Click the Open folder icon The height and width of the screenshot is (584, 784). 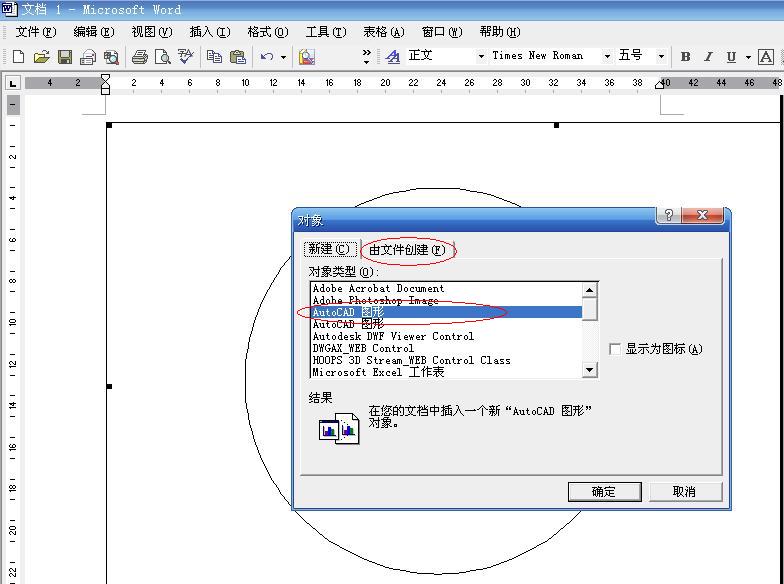42,56
